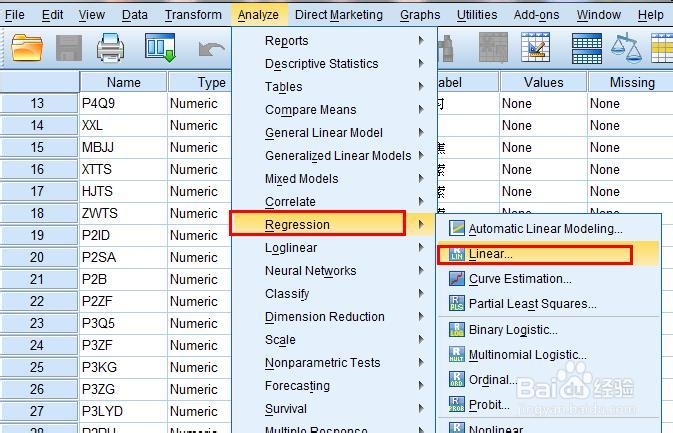The width and height of the screenshot is (673, 433).
Task: Click the Undo arrow toolbar icon
Action: click(211, 49)
